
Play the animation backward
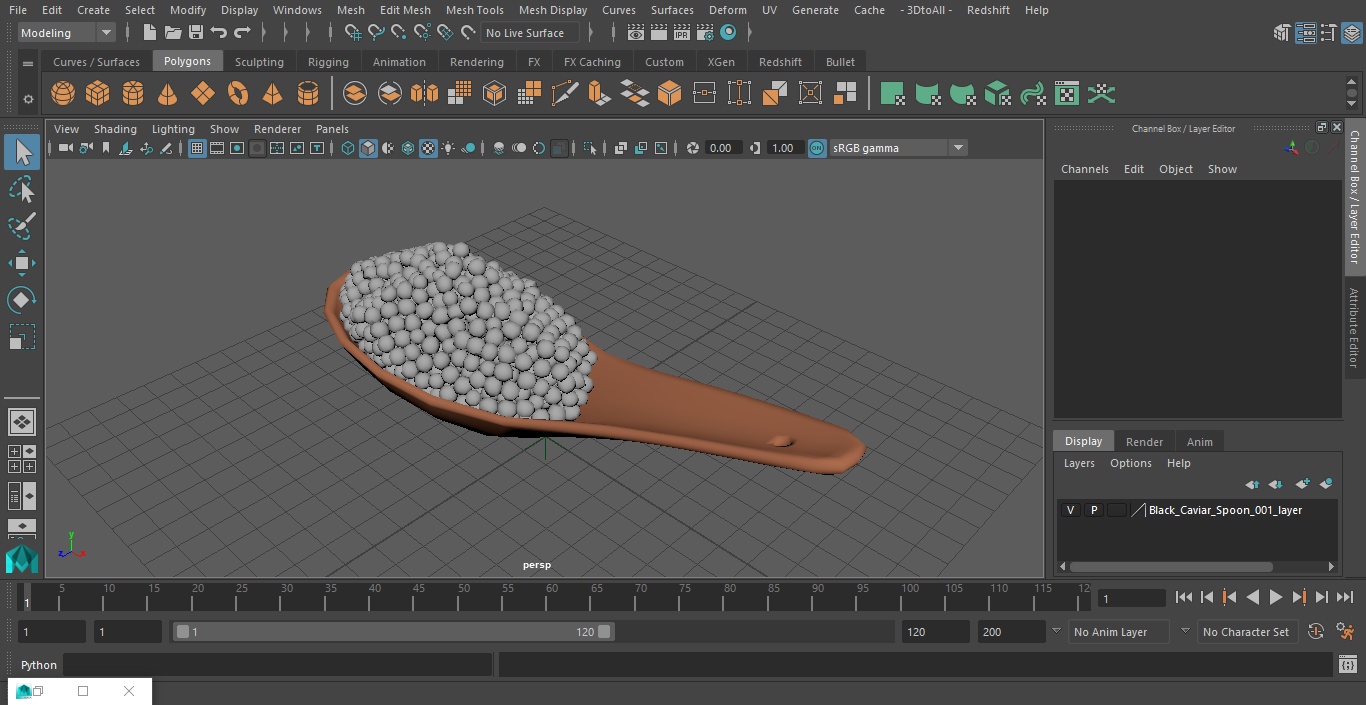click(x=1252, y=597)
